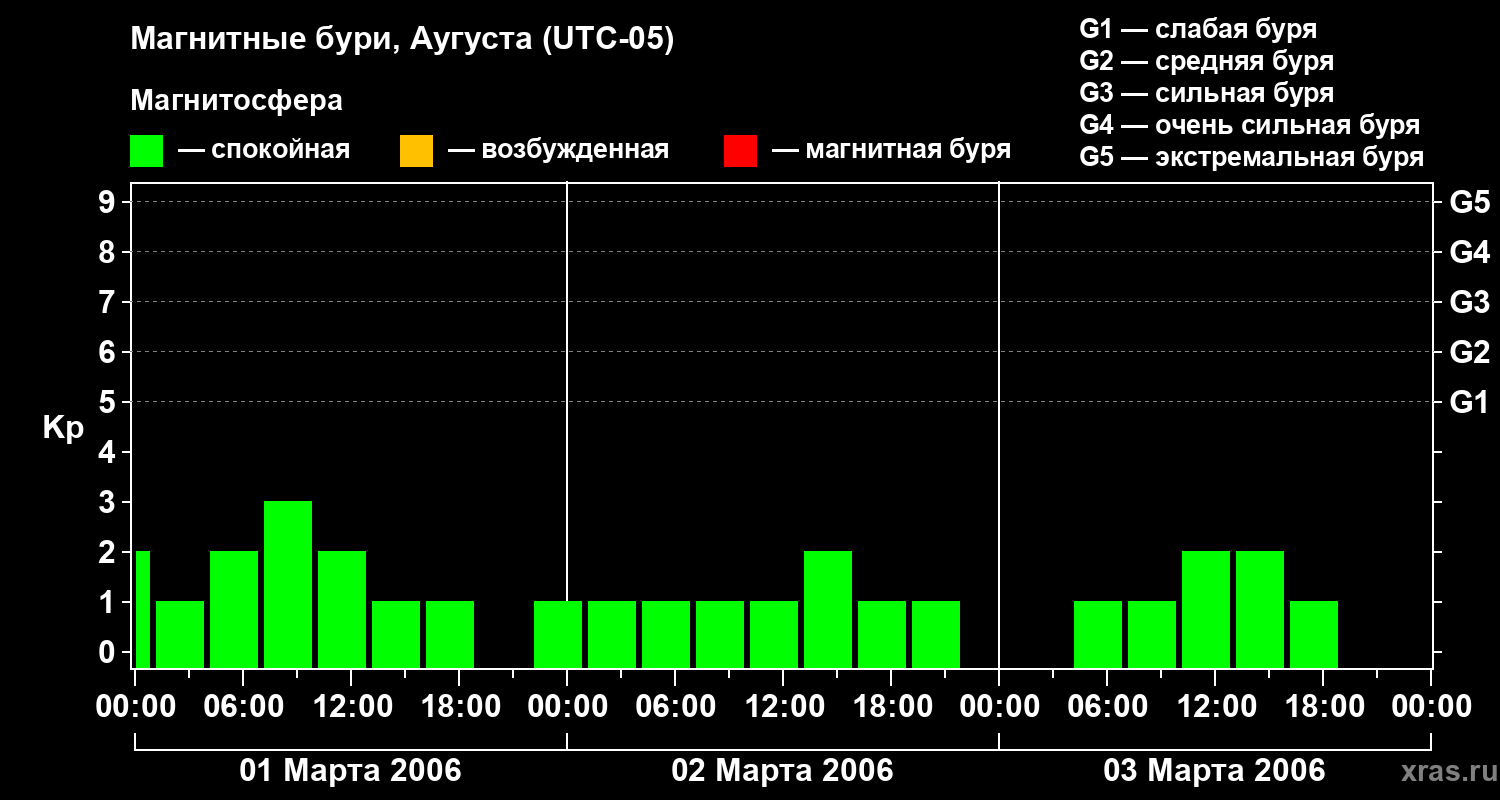Select the Kp 2 bar on 02 Марта
The height and width of the screenshot is (800, 1500).
(828, 609)
